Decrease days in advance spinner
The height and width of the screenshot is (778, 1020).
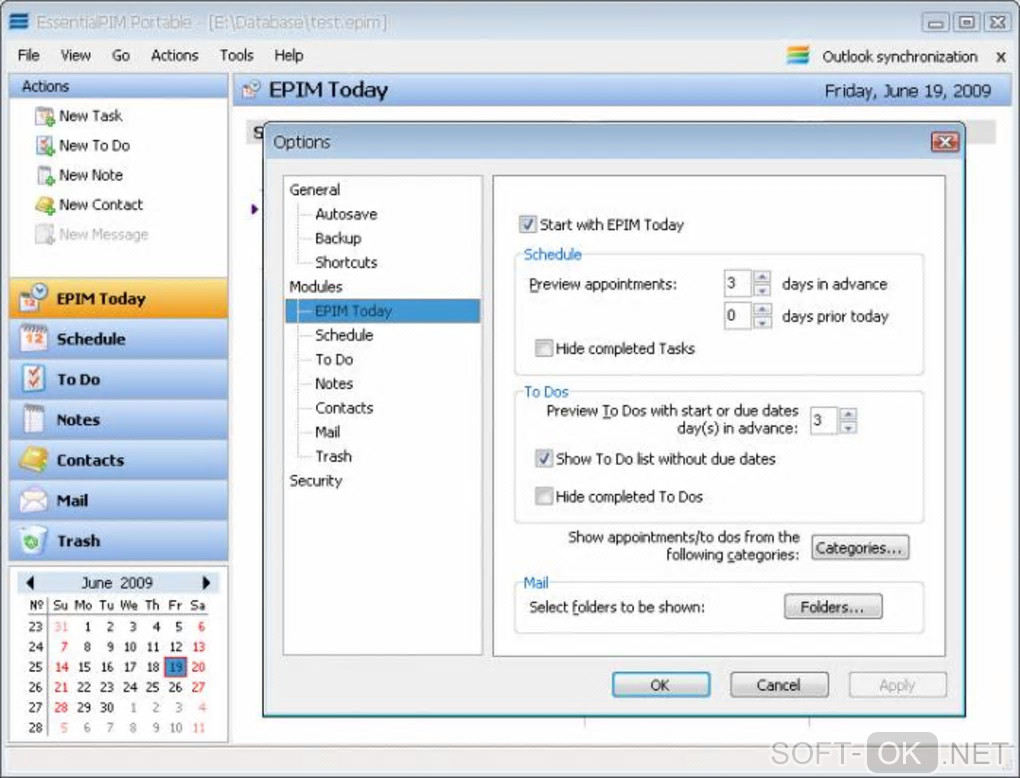click(762, 289)
